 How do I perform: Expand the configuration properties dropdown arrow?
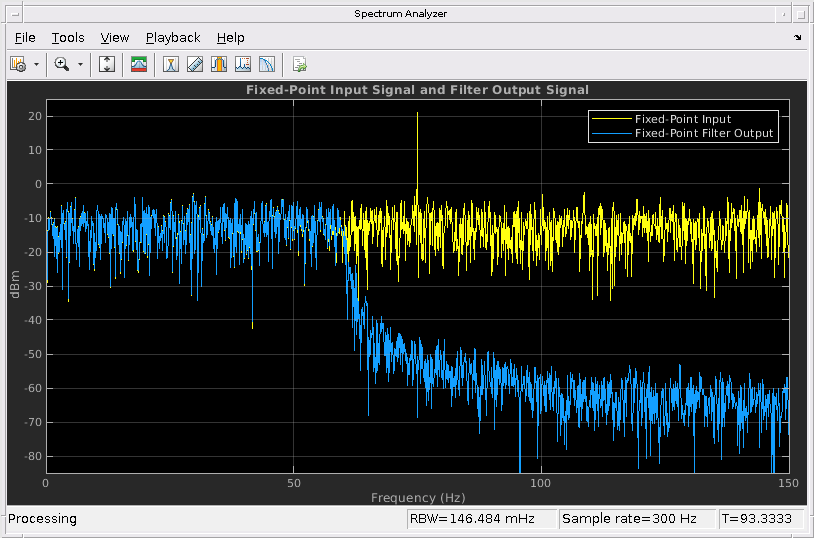(36, 64)
